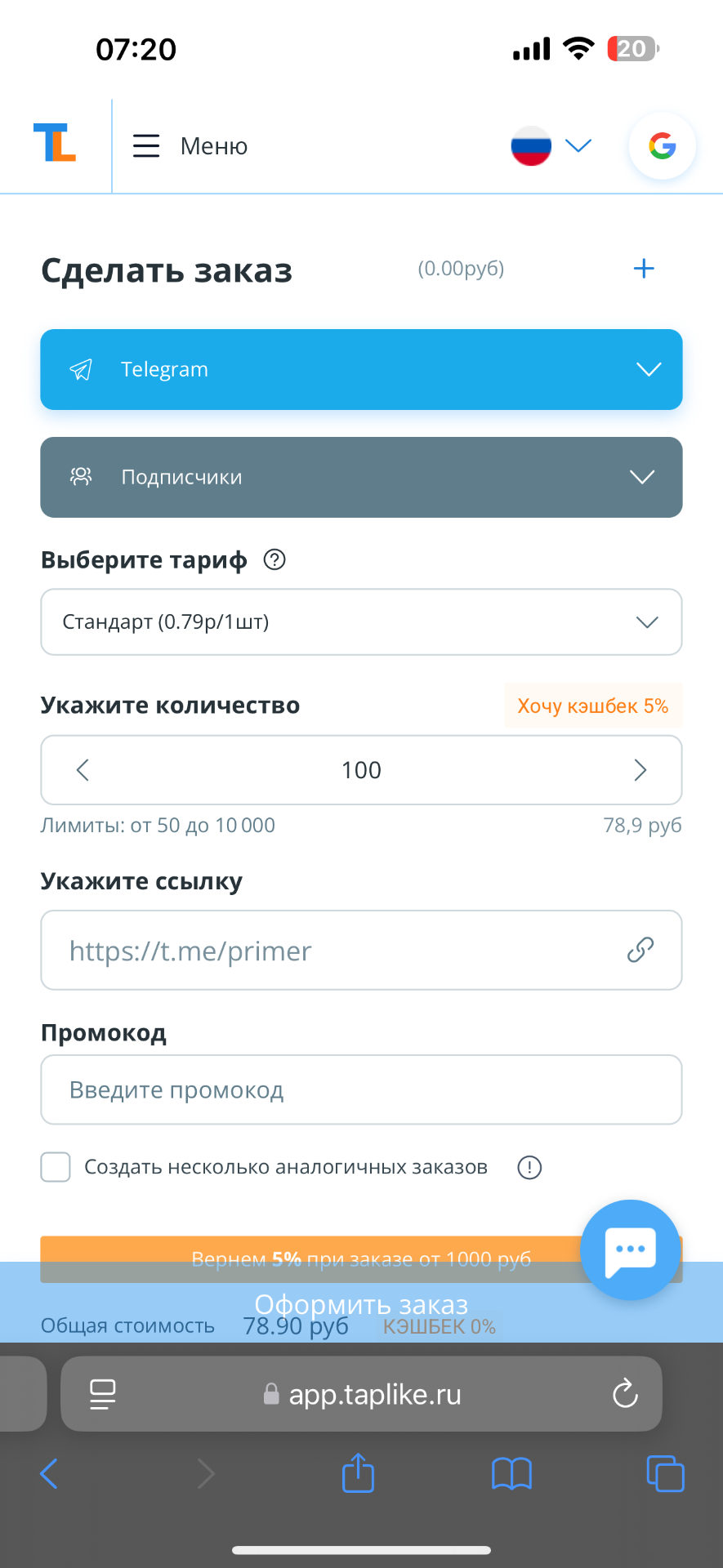The width and height of the screenshot is (723, 1568).
Task: Tap the Google sign-in icon
Action: (x=662, y=146)
